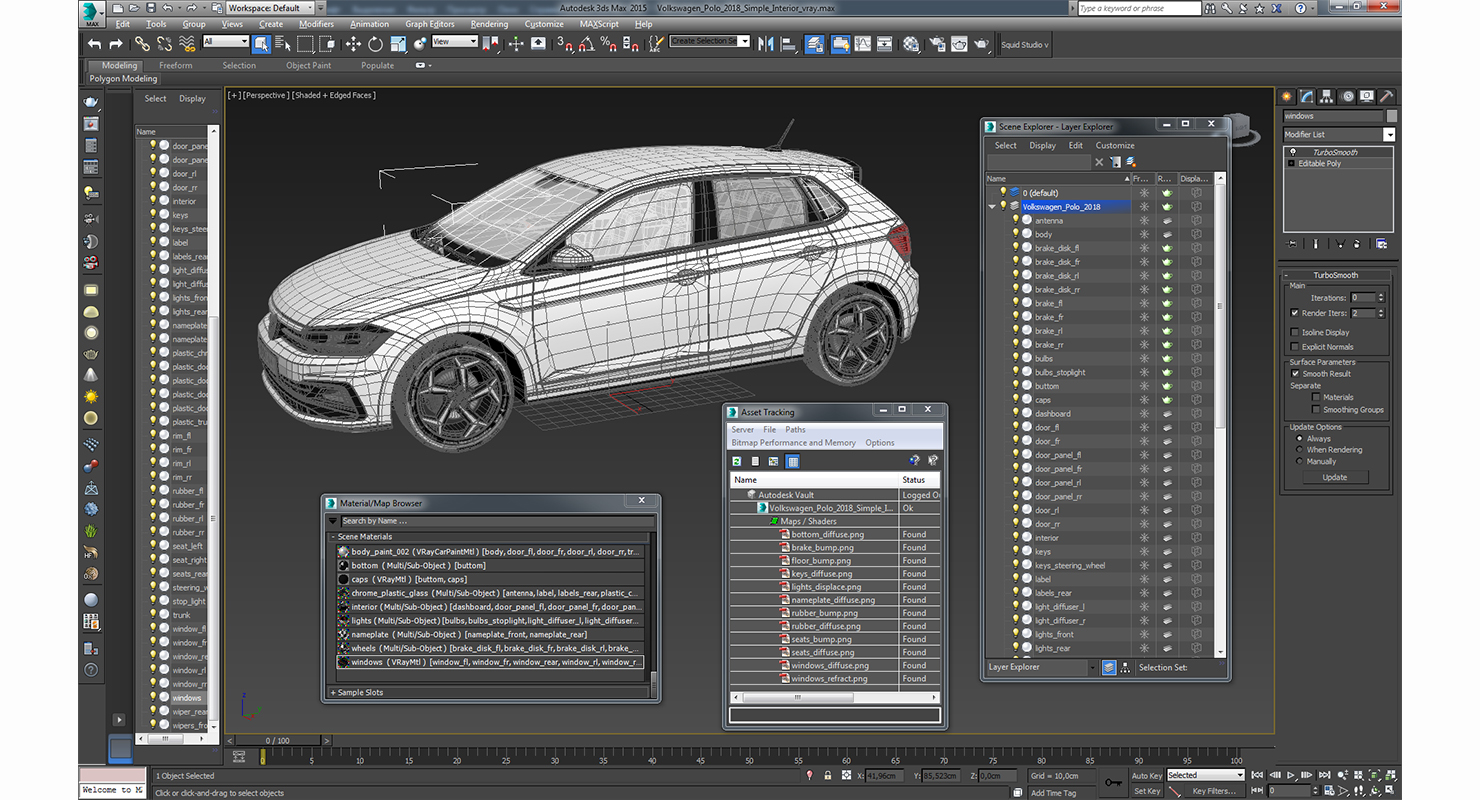Image resolution: width=1480 pixels, height=800 pixels.
Task: Open the Select by Name tool
Action: point(282,44)
